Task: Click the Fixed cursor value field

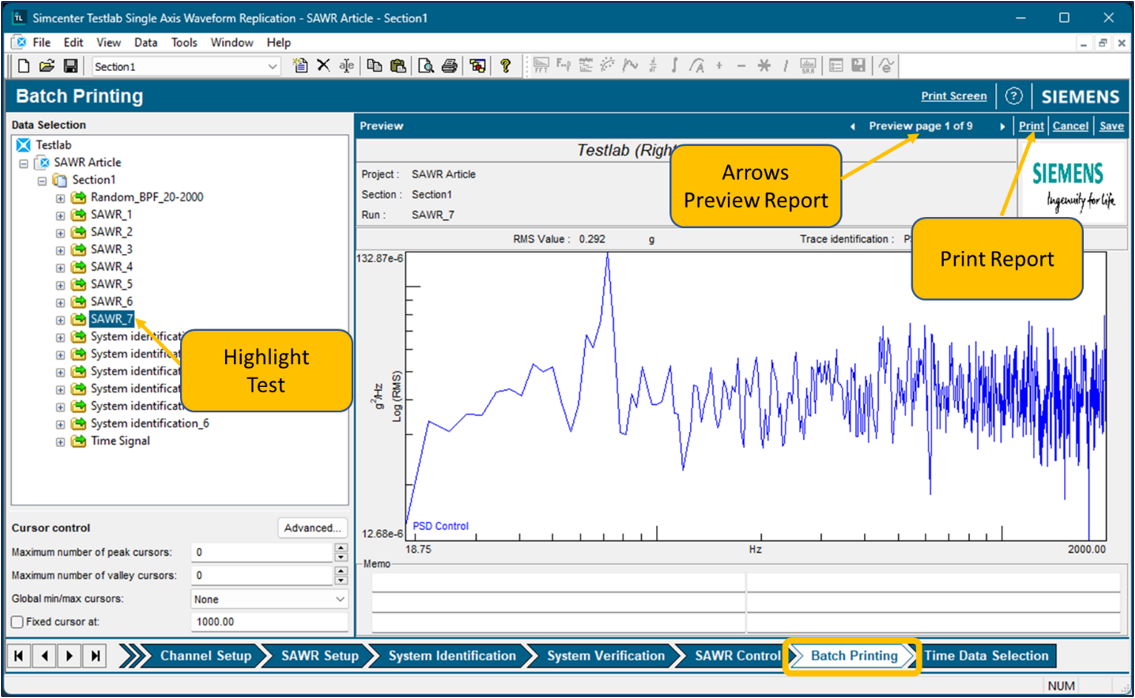Action: pyautogui.click(x=268, y=622)
